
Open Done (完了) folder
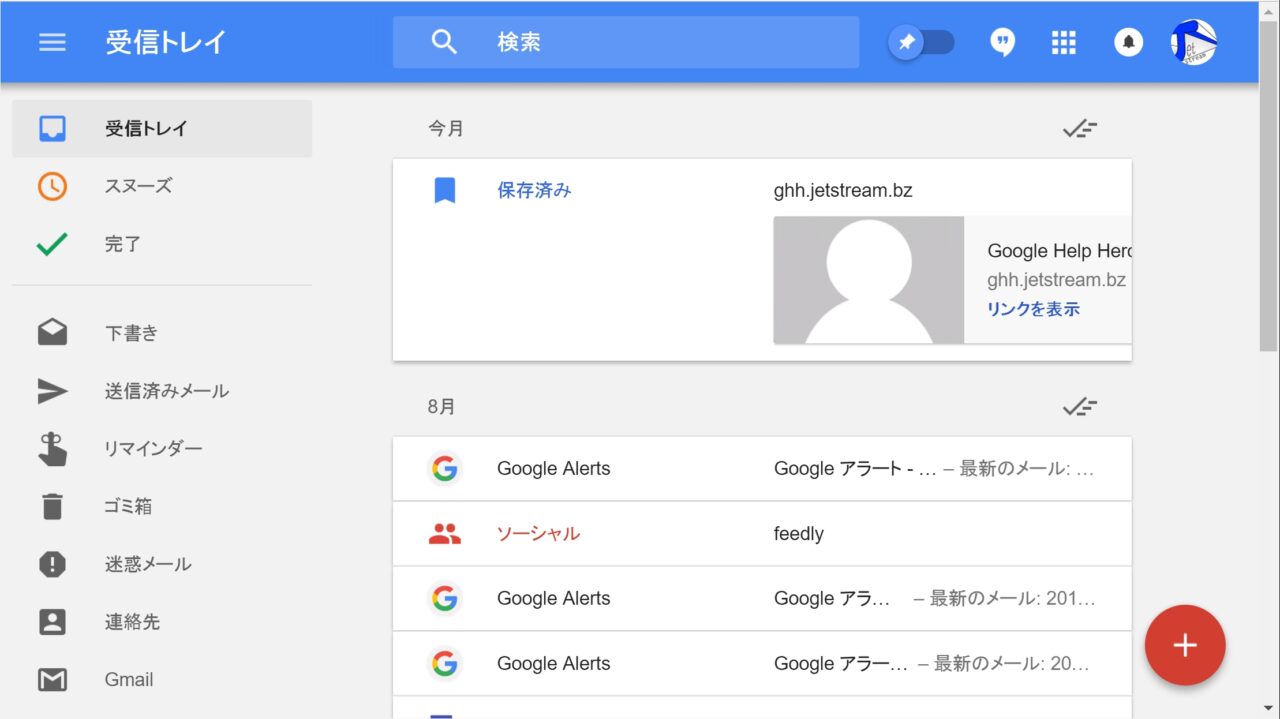tap(123, 244)
